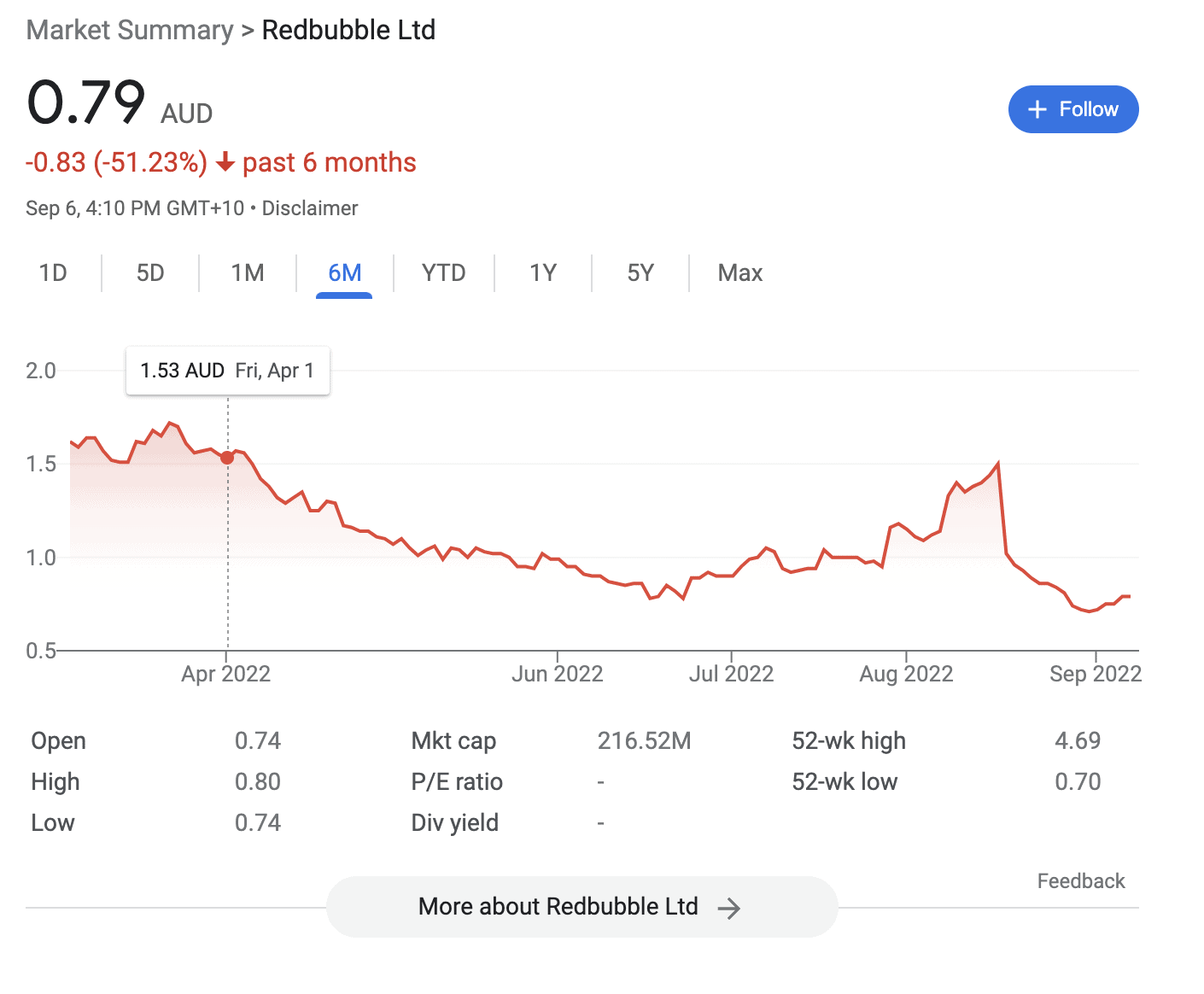This screenshot has width=1204, height=994.
Task: Open More about Redbubble Ltd
Action: coord(582,907)
